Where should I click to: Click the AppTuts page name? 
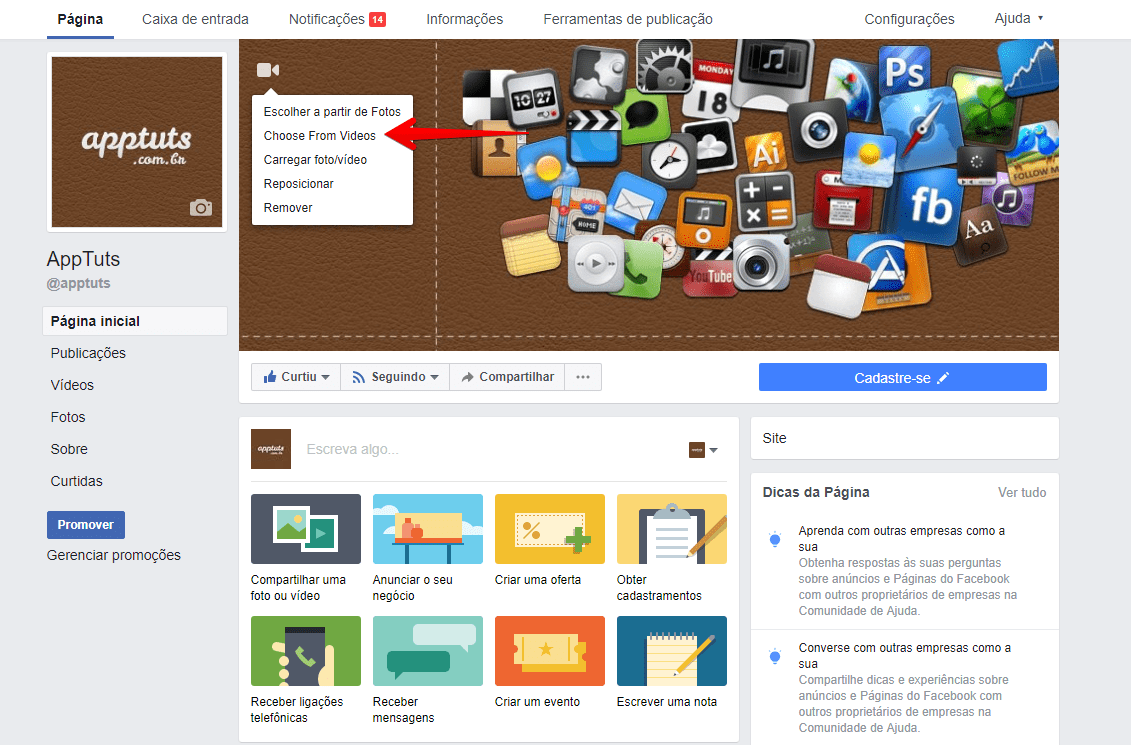84,259
